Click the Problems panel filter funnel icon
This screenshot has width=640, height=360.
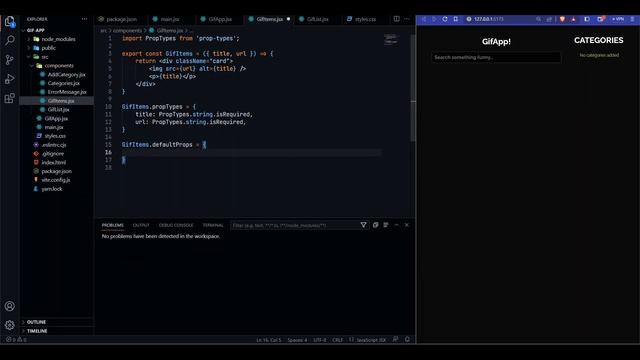pos(363,225)
